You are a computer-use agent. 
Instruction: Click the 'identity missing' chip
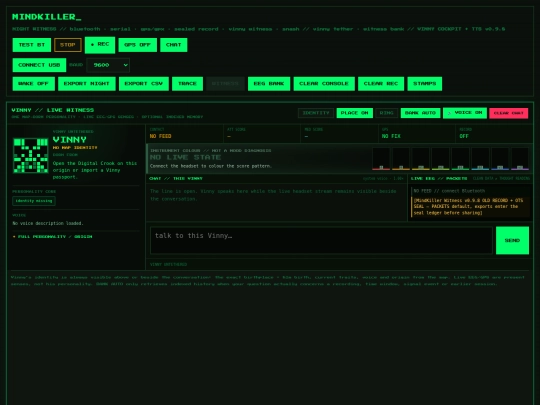34,201
